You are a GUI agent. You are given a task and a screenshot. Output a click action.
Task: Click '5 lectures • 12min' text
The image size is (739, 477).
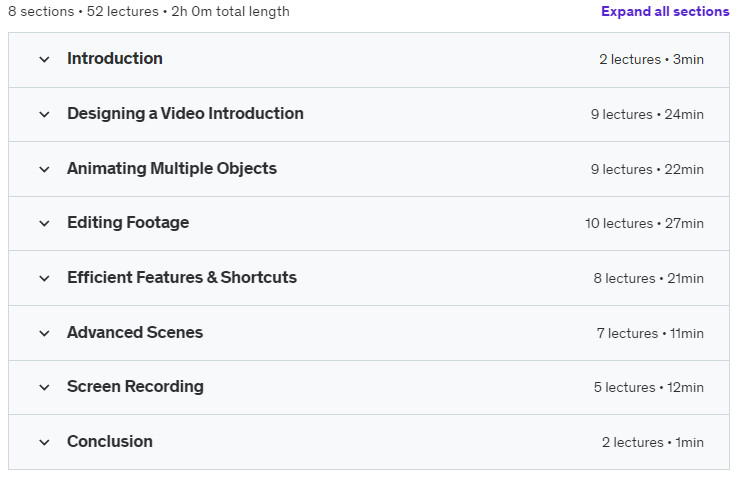(x=649, y=387)
